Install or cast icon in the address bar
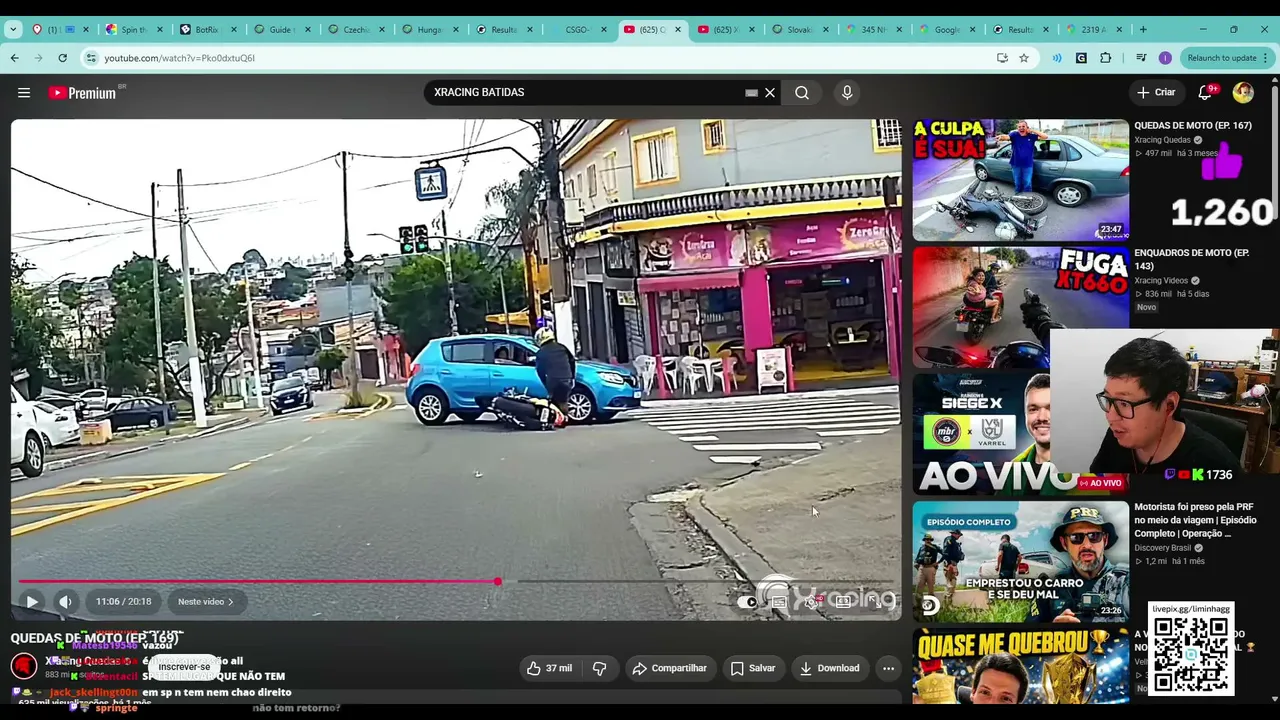Image resolution: width=1280 pixels, height=720 pixels. [x=1002, y=58]
